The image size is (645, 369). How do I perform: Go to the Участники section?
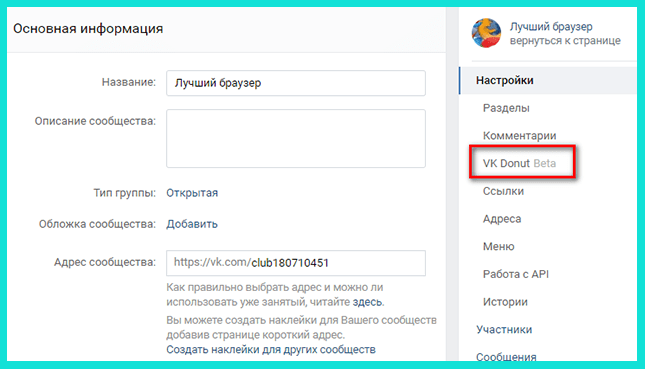click(x=504, y=330)
